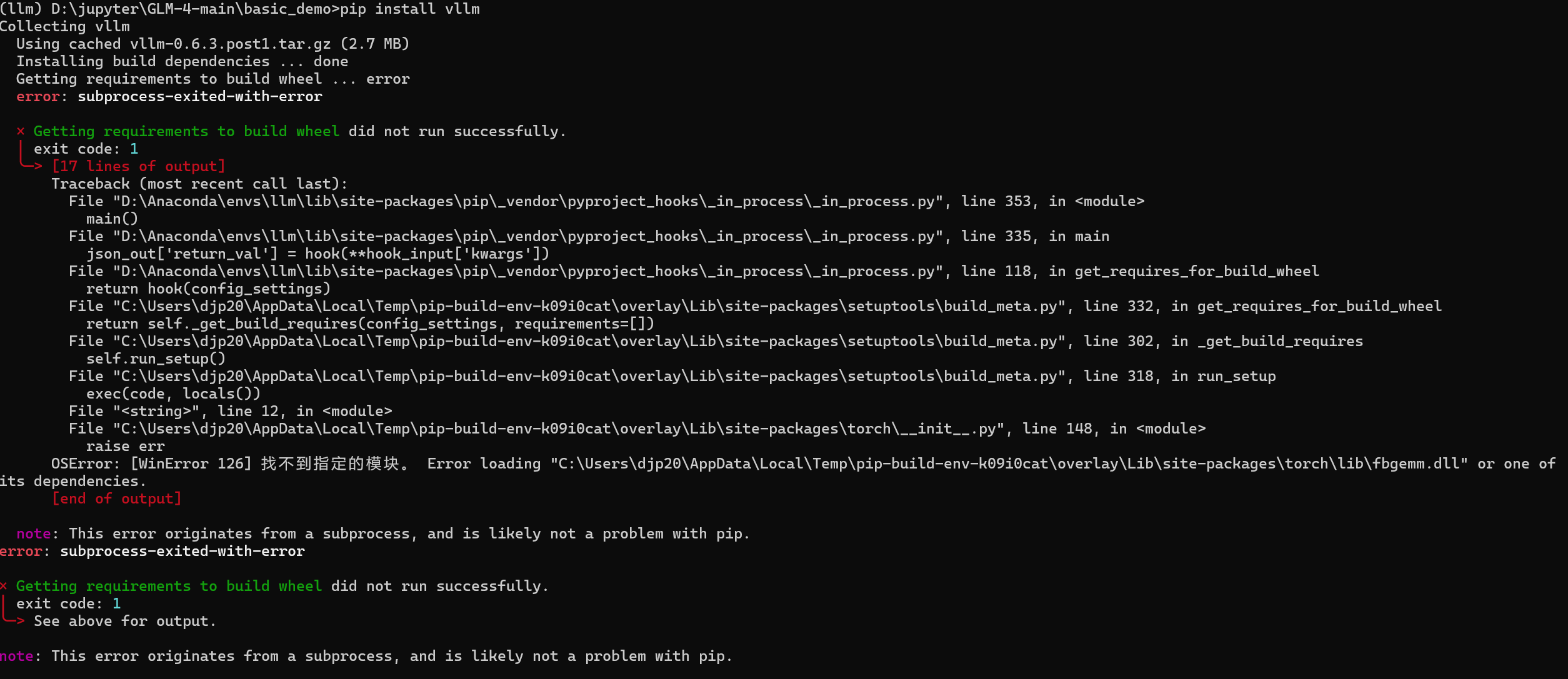This screenshot has width=1568, height=679.
Task: Click the "Installing build dependencies ... done" line
Action: (x=182, y=61)
